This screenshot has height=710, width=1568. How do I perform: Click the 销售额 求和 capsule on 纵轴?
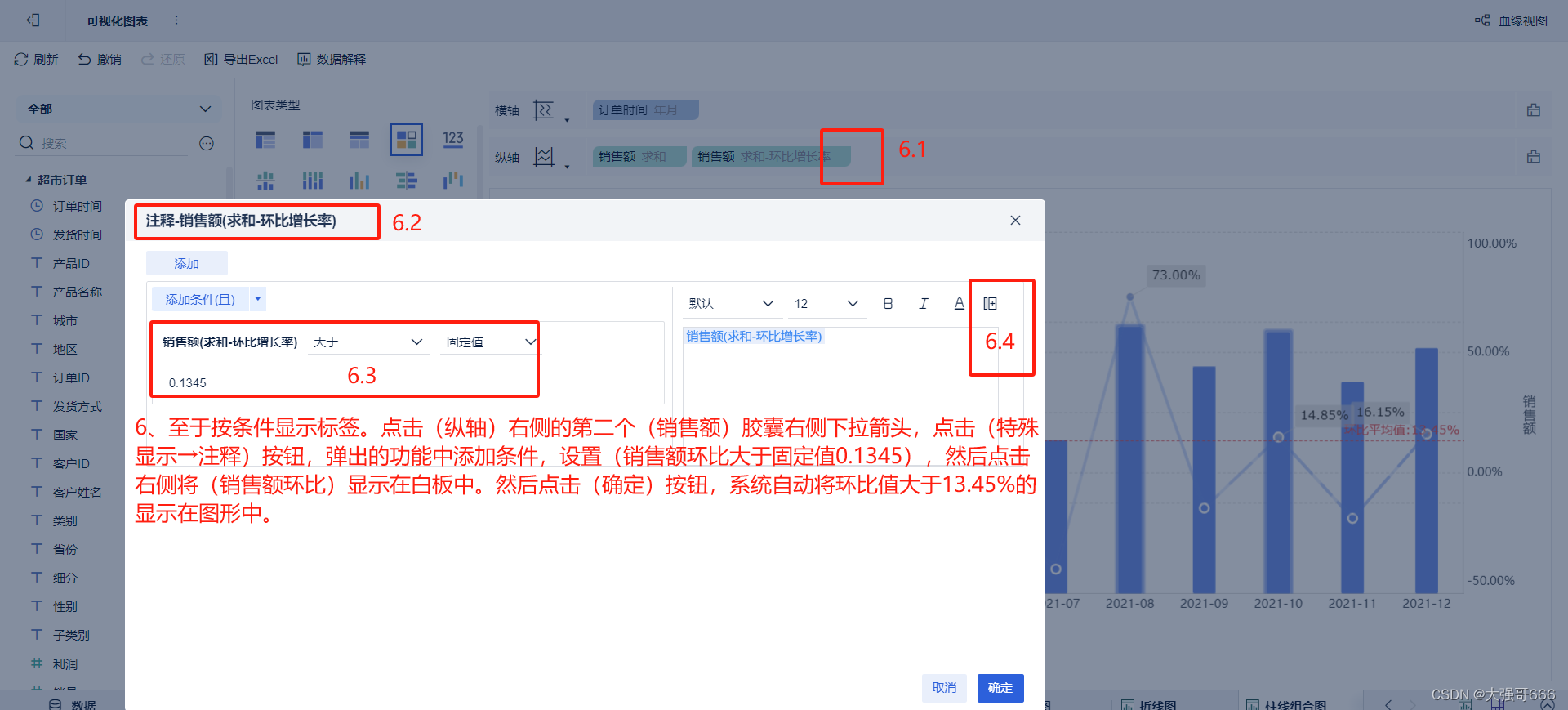[x=639, y=156]
